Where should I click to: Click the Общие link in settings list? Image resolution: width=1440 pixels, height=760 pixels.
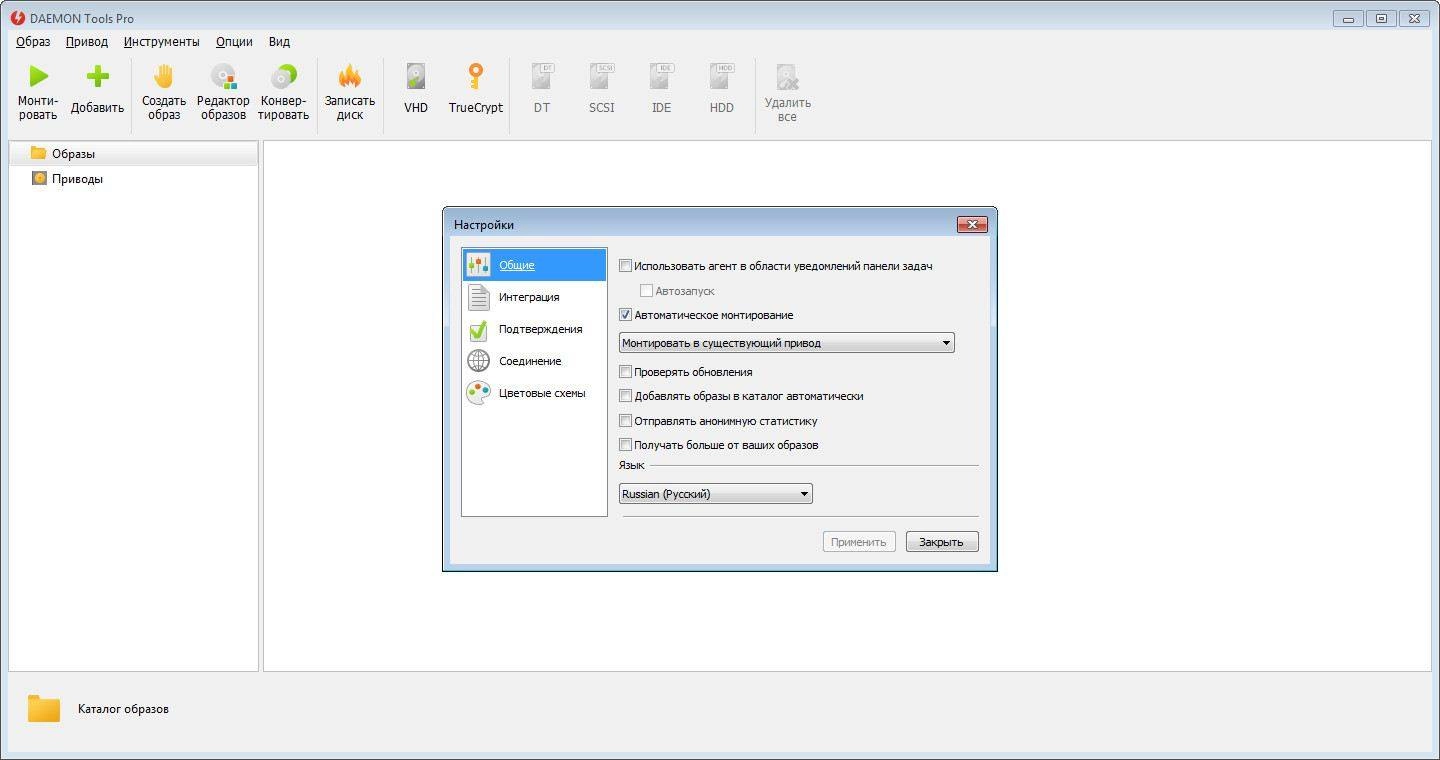pos(517,265)
